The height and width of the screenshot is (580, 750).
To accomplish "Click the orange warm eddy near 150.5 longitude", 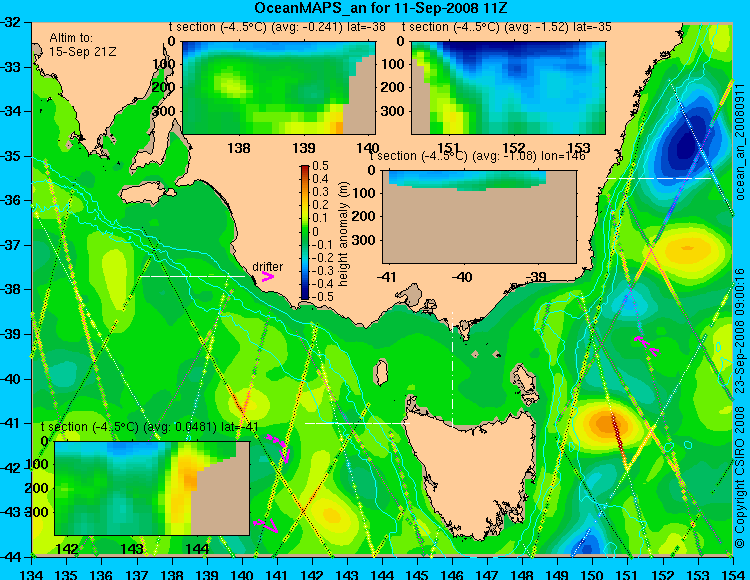I will pyautogui.click(x=606, y=425).
